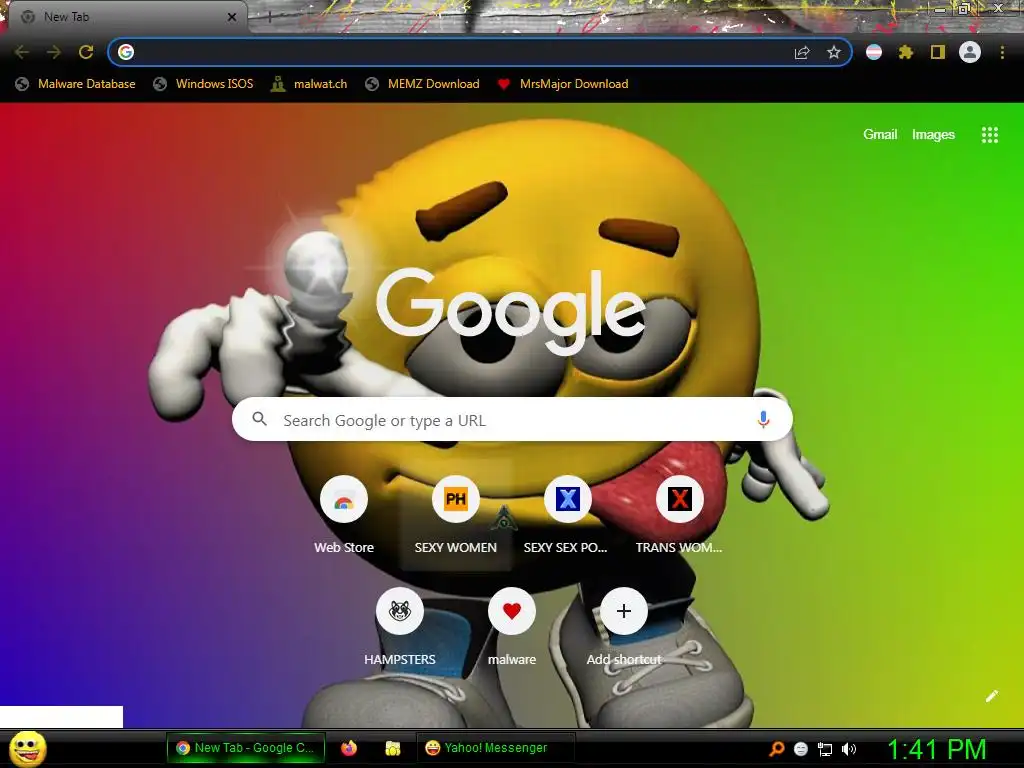Open Google Images link

(933, 135)
